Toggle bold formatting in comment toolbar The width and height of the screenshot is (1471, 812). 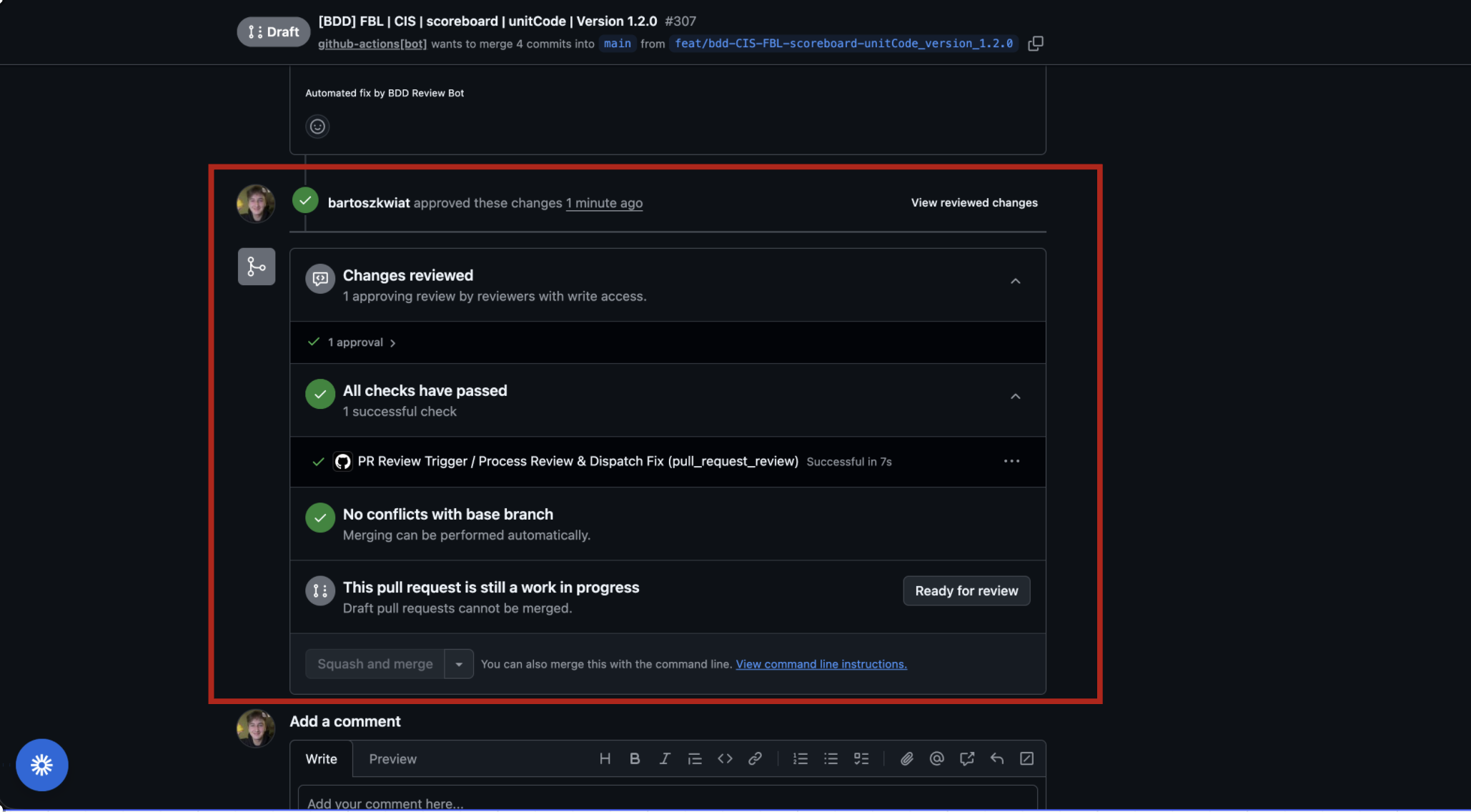click(x=635, y=758)
